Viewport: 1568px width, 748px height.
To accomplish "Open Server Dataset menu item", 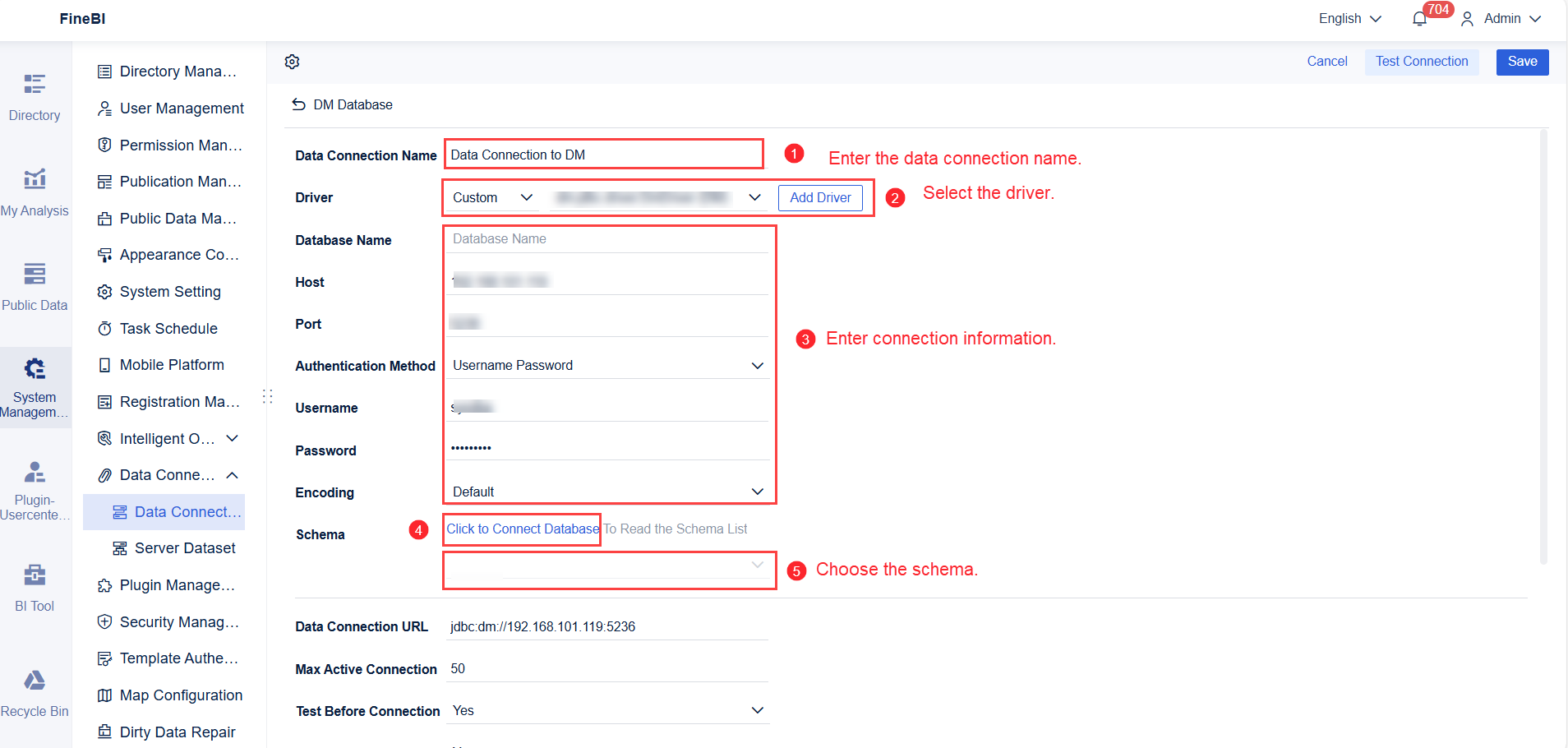I will 184,548.
